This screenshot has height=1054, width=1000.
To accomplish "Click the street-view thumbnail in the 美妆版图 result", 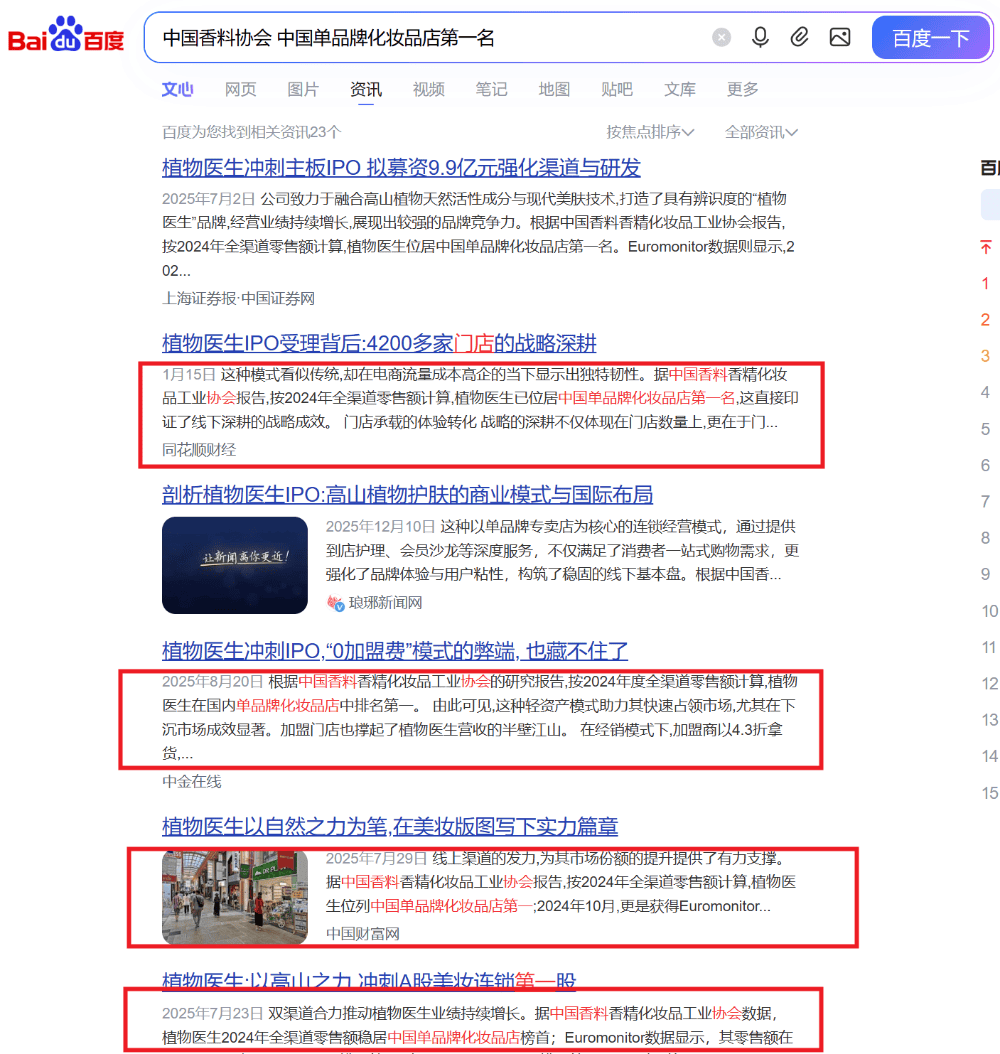I will point(234,897).
